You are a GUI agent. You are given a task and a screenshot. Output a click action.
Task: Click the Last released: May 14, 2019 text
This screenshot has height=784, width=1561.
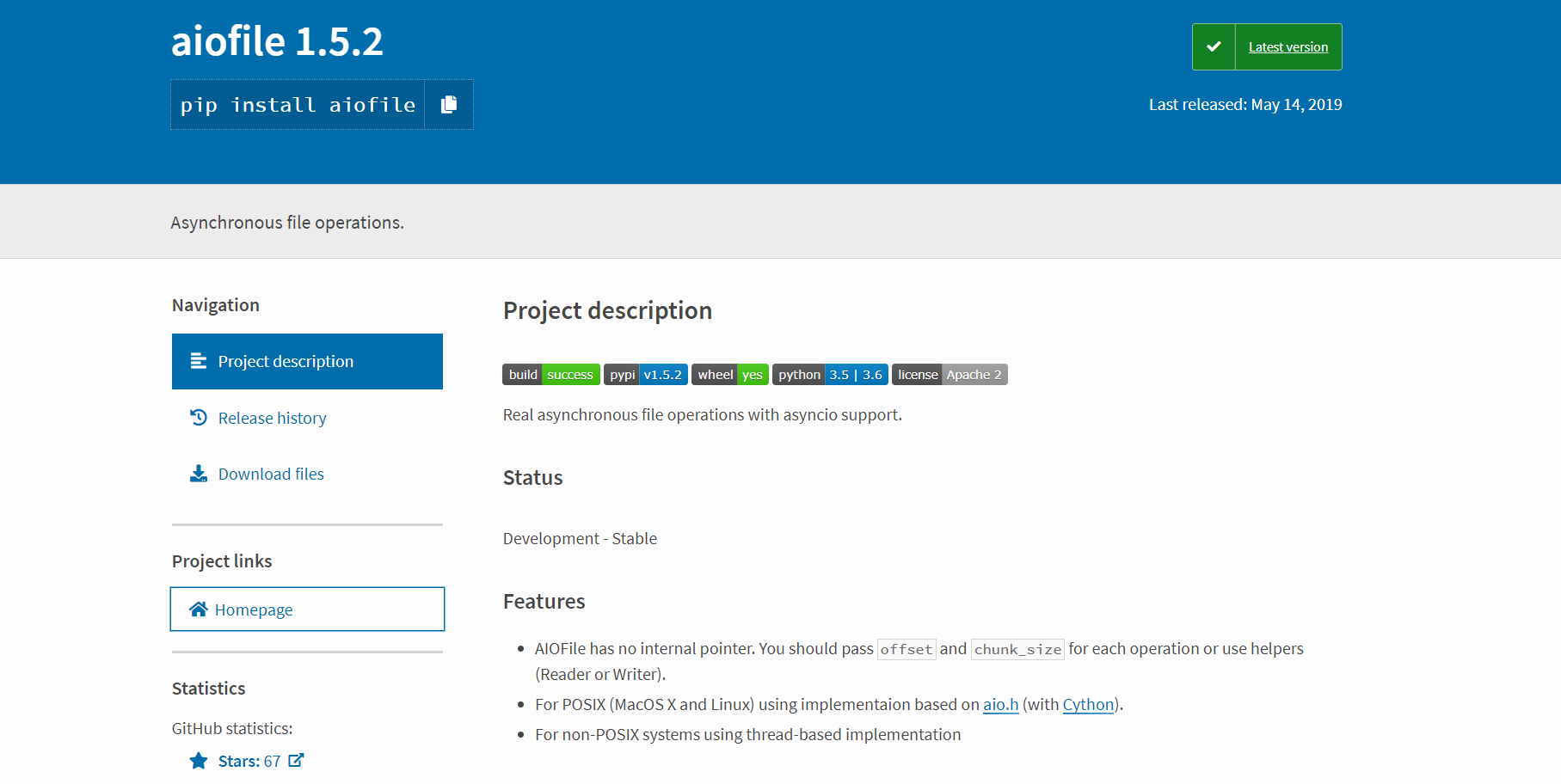tap(1245, 104)
